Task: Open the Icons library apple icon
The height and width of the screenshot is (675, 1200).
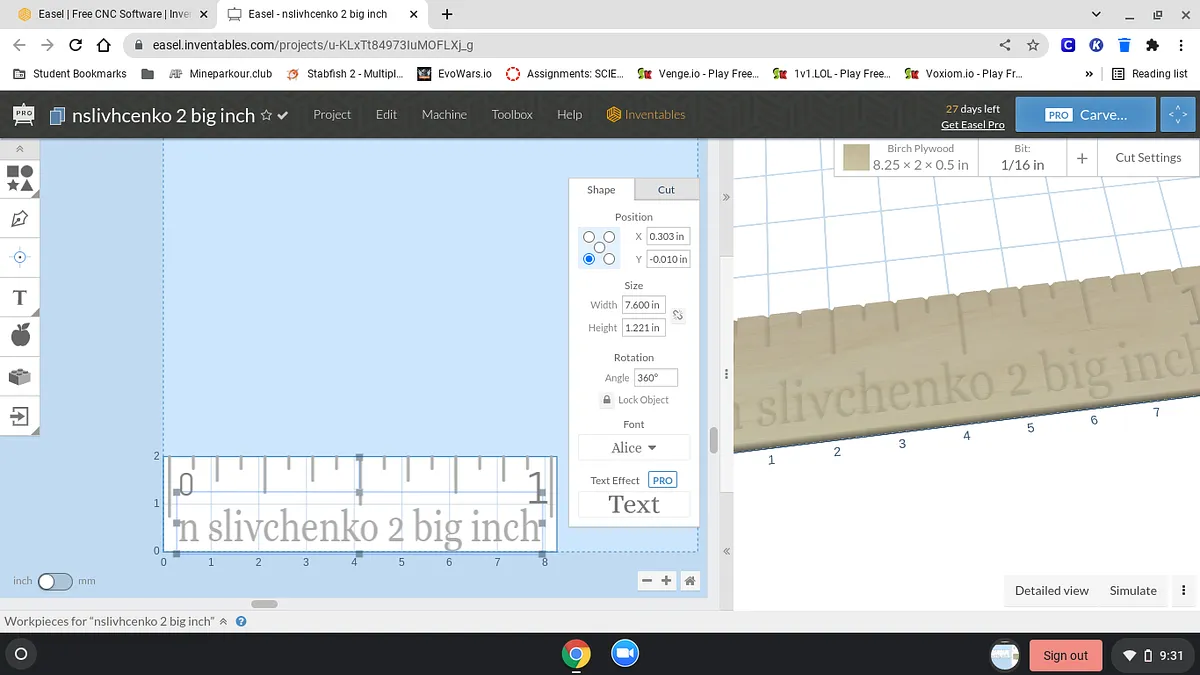Action: tap(20, 336)
